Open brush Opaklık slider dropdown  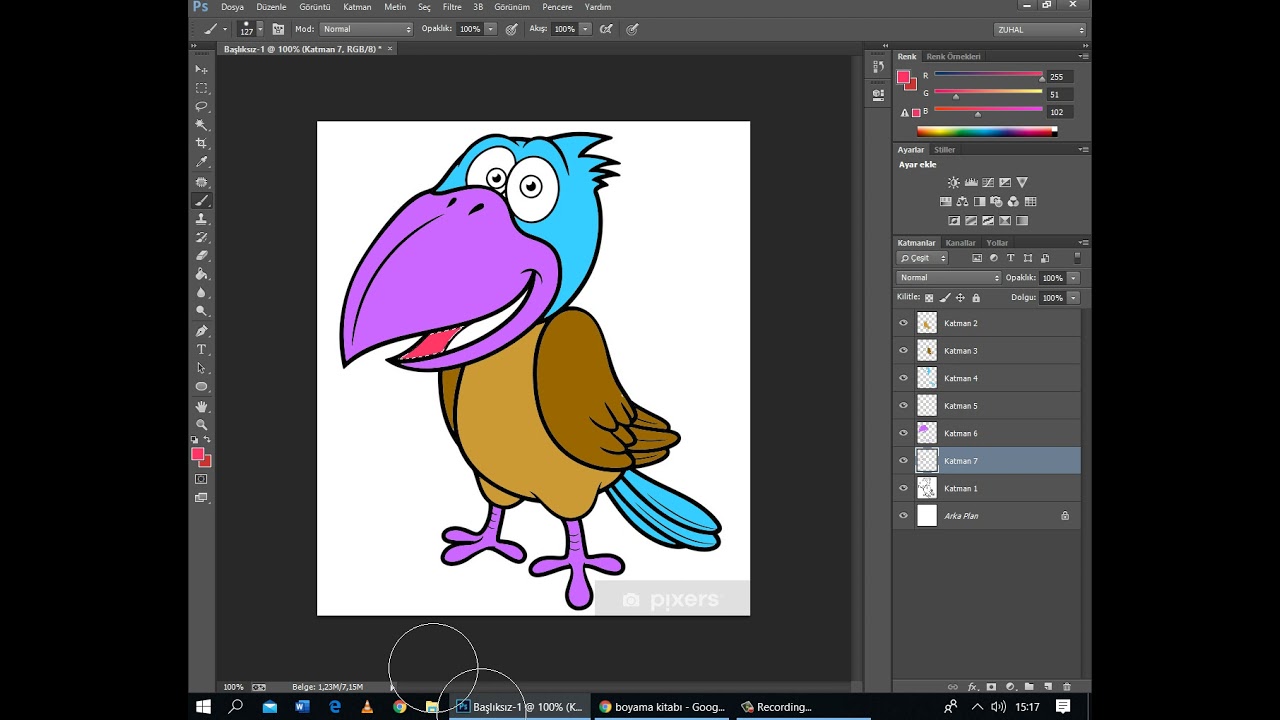490,29
